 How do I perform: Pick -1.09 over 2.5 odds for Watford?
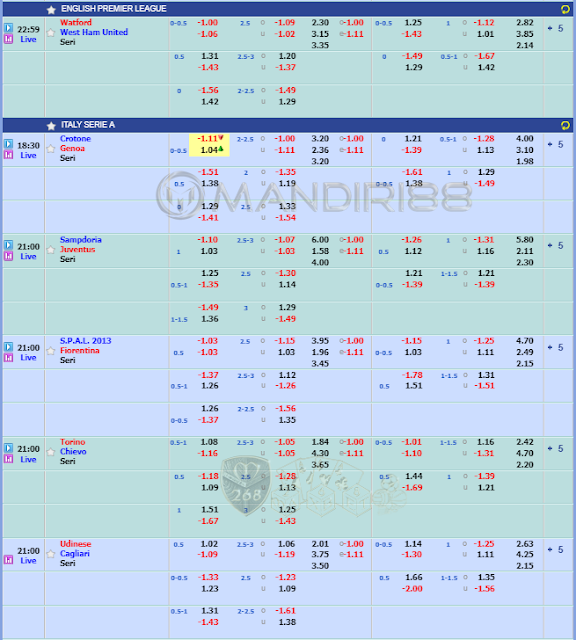[285, 23]
